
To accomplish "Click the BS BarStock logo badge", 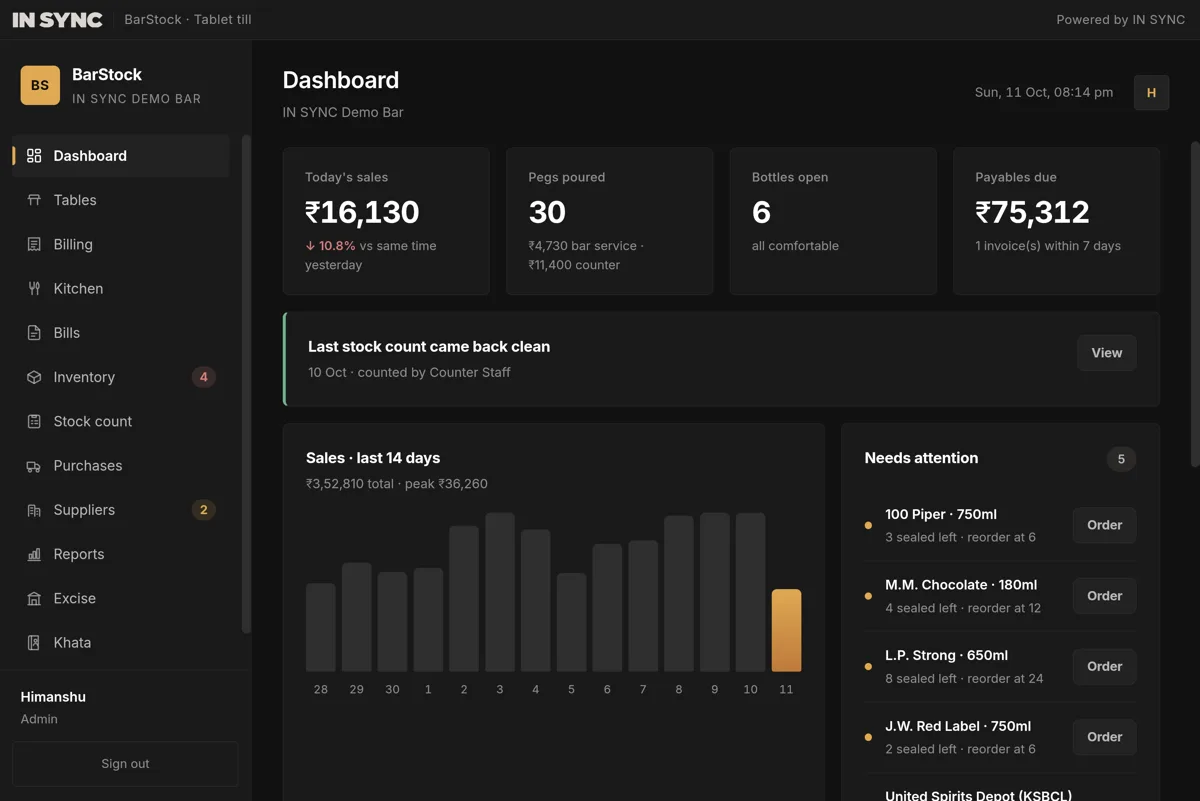I will (40, 85).
